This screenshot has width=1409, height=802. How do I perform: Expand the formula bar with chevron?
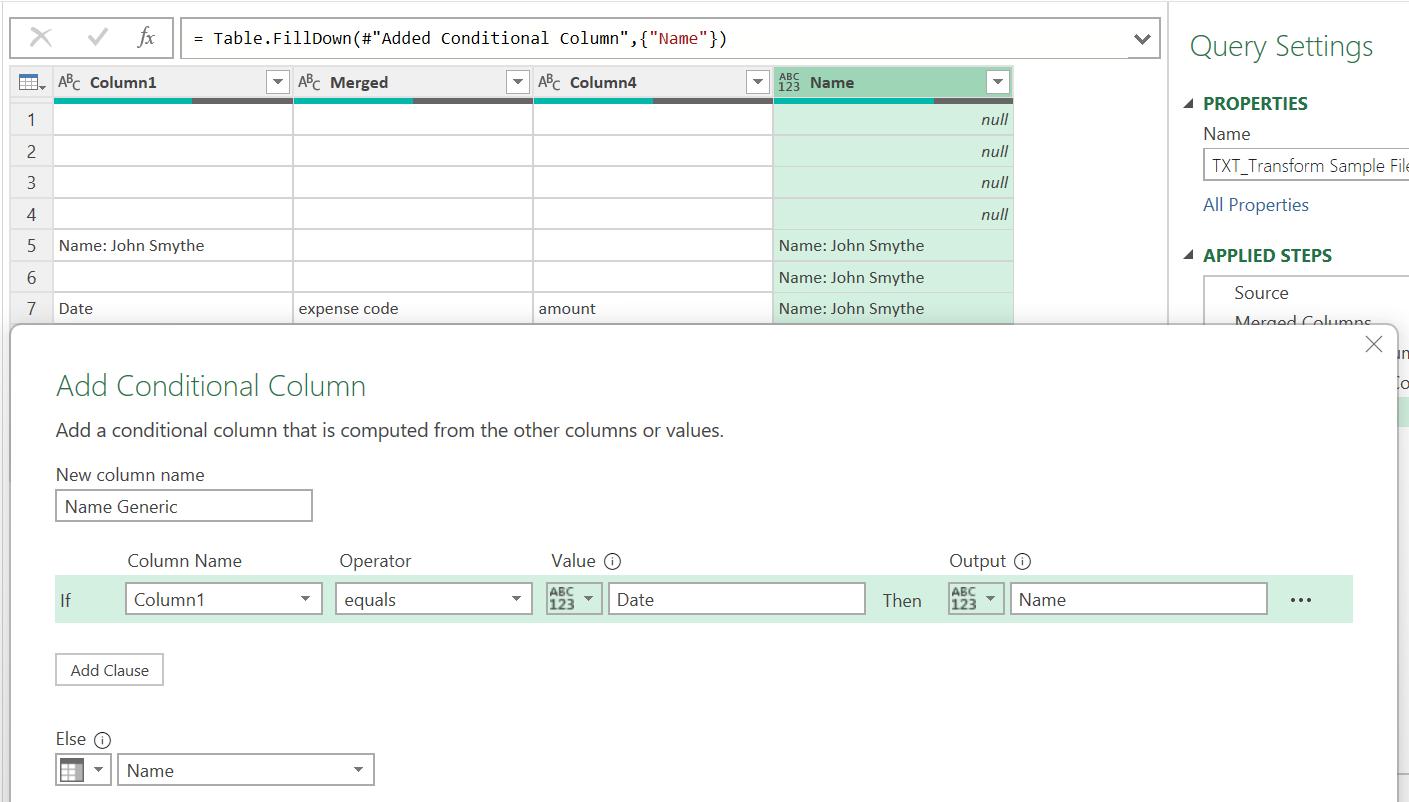click(1142, 39)
